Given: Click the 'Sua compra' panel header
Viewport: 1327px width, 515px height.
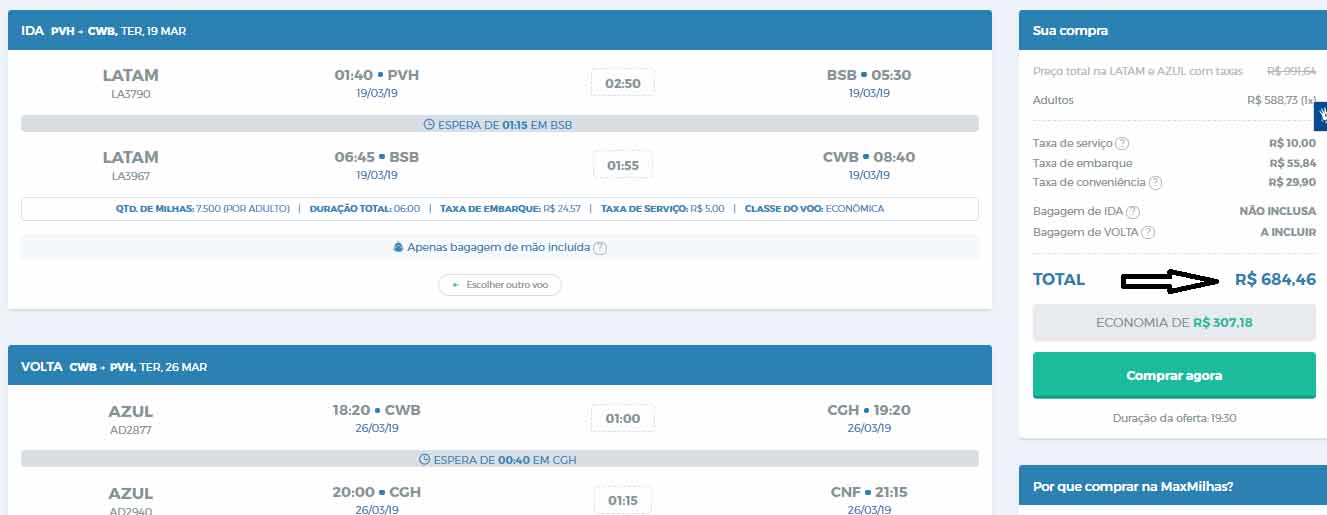Looking at the screenshot, I should pyautogui.click(x=1172, y=31).
